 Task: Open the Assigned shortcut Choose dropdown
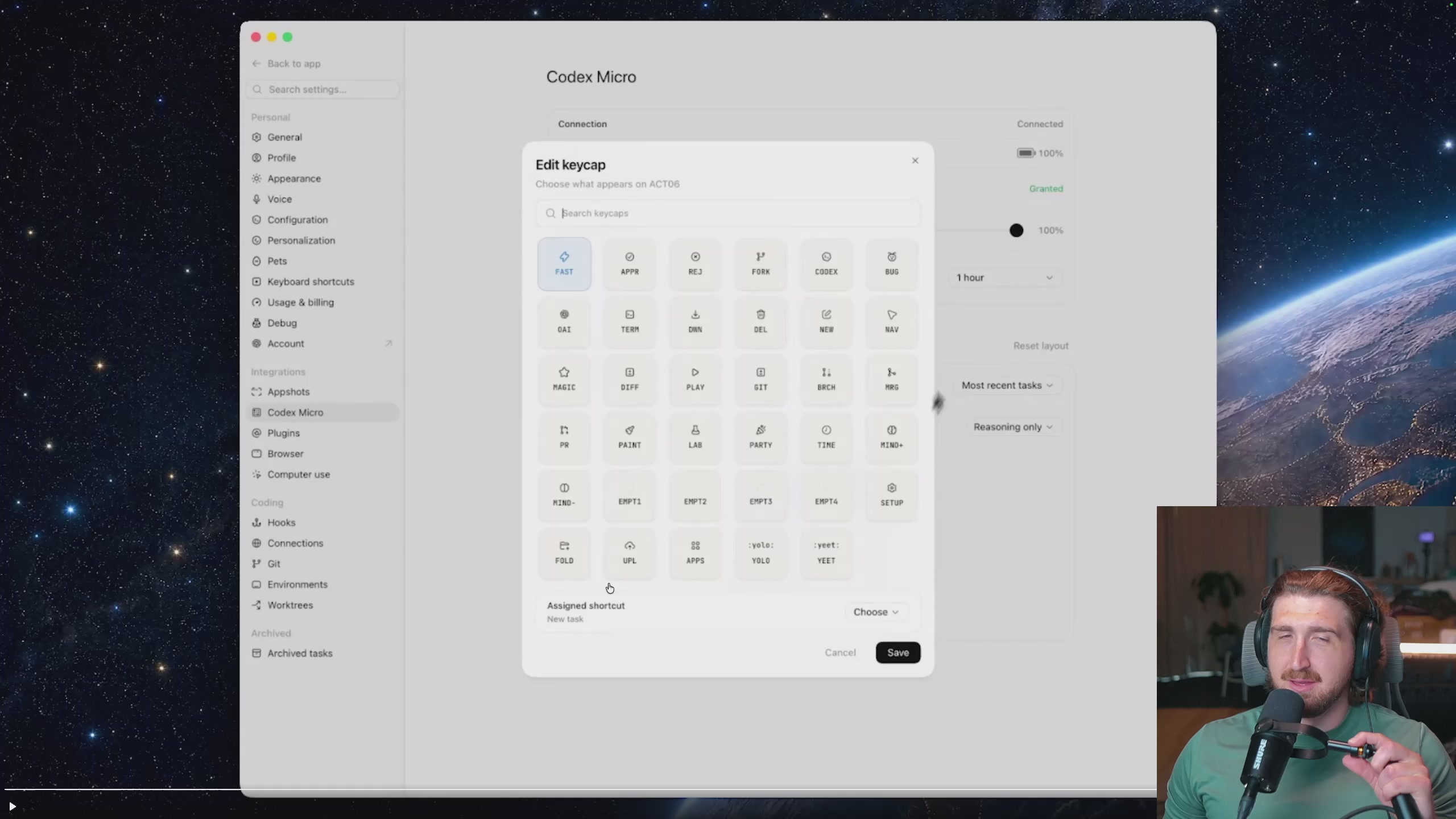point(876,612)
